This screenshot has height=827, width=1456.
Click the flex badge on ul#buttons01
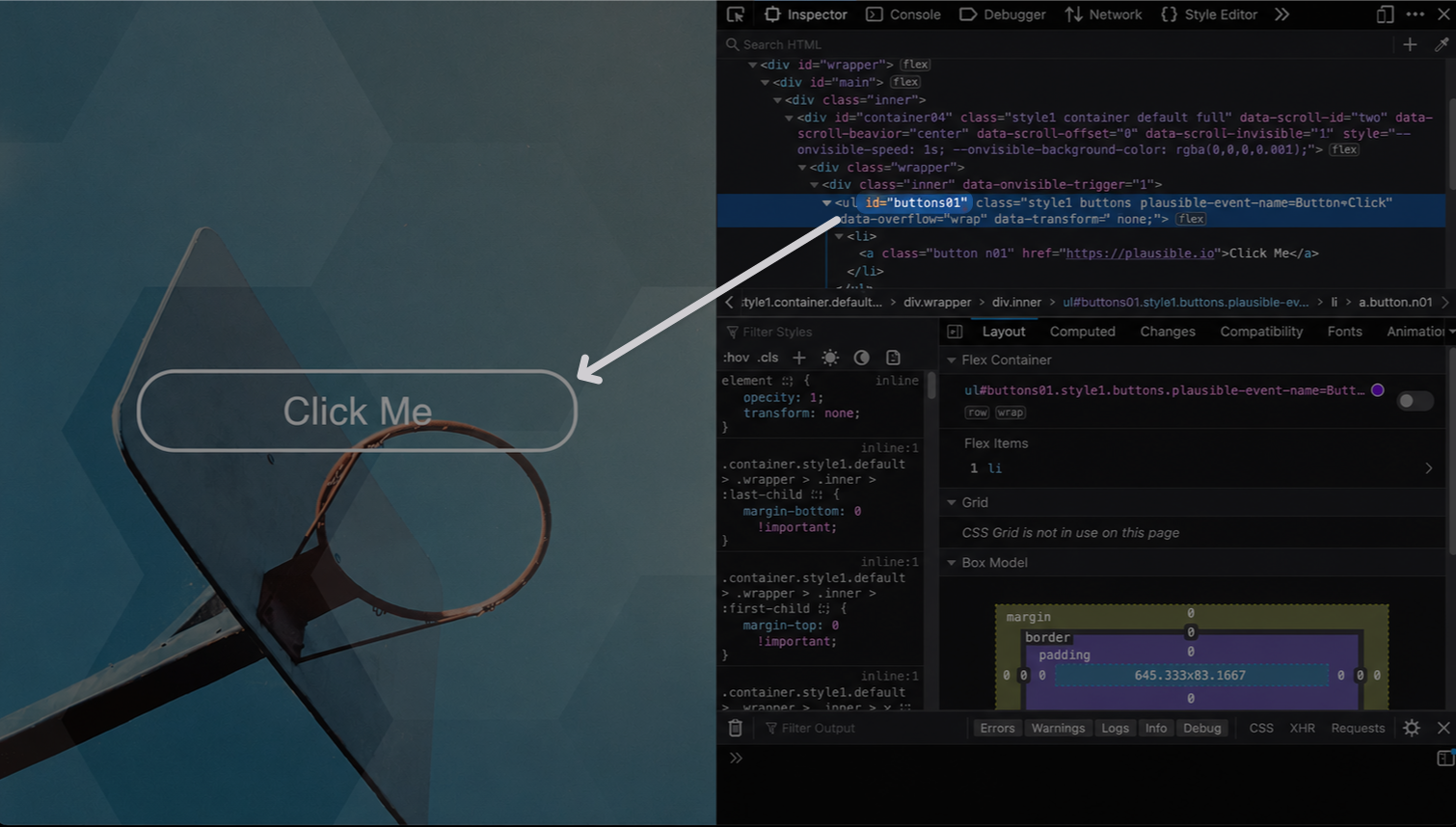click(1191, 219)
